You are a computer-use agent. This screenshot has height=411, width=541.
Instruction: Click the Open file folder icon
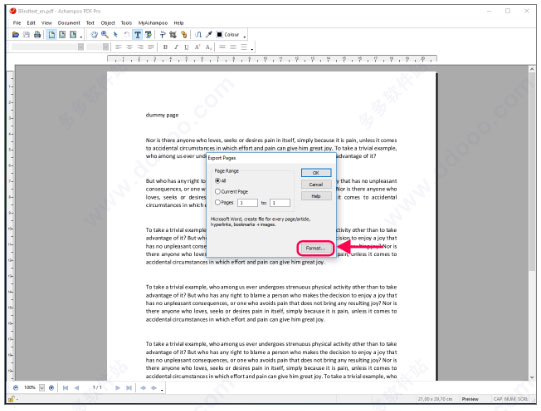[15, 35]
